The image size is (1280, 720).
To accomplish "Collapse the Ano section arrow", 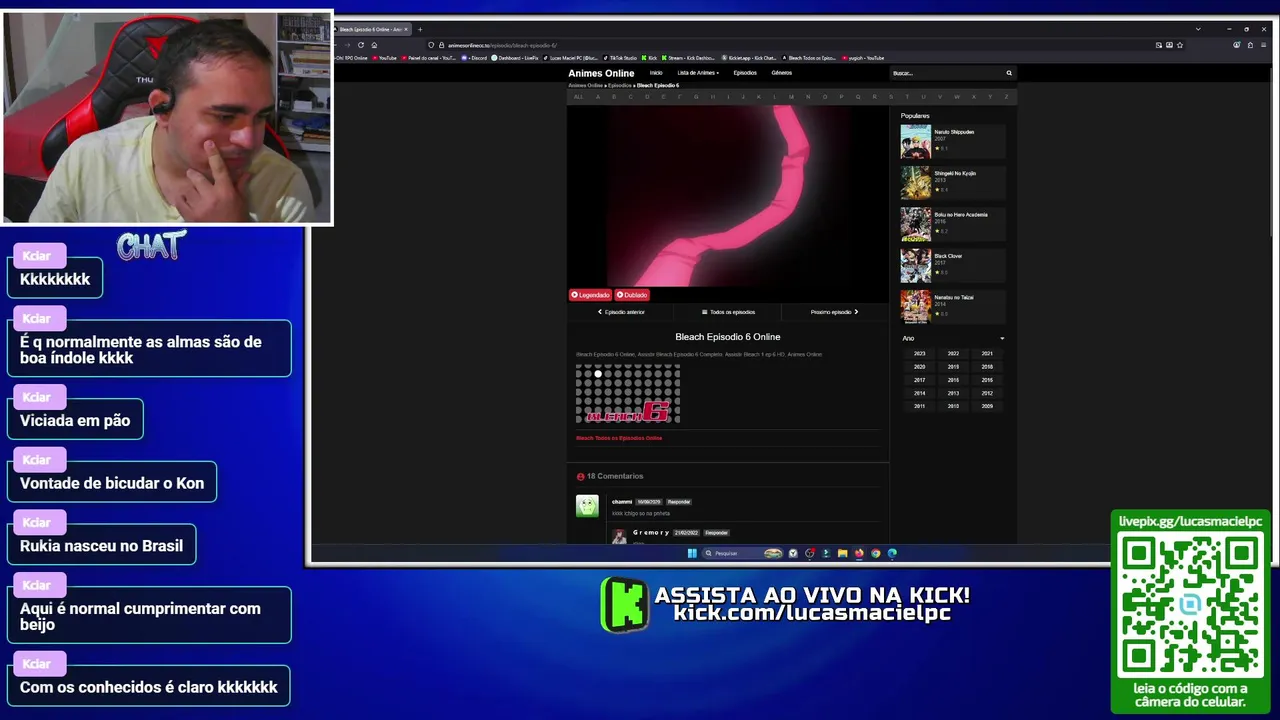I will 1002,338.
